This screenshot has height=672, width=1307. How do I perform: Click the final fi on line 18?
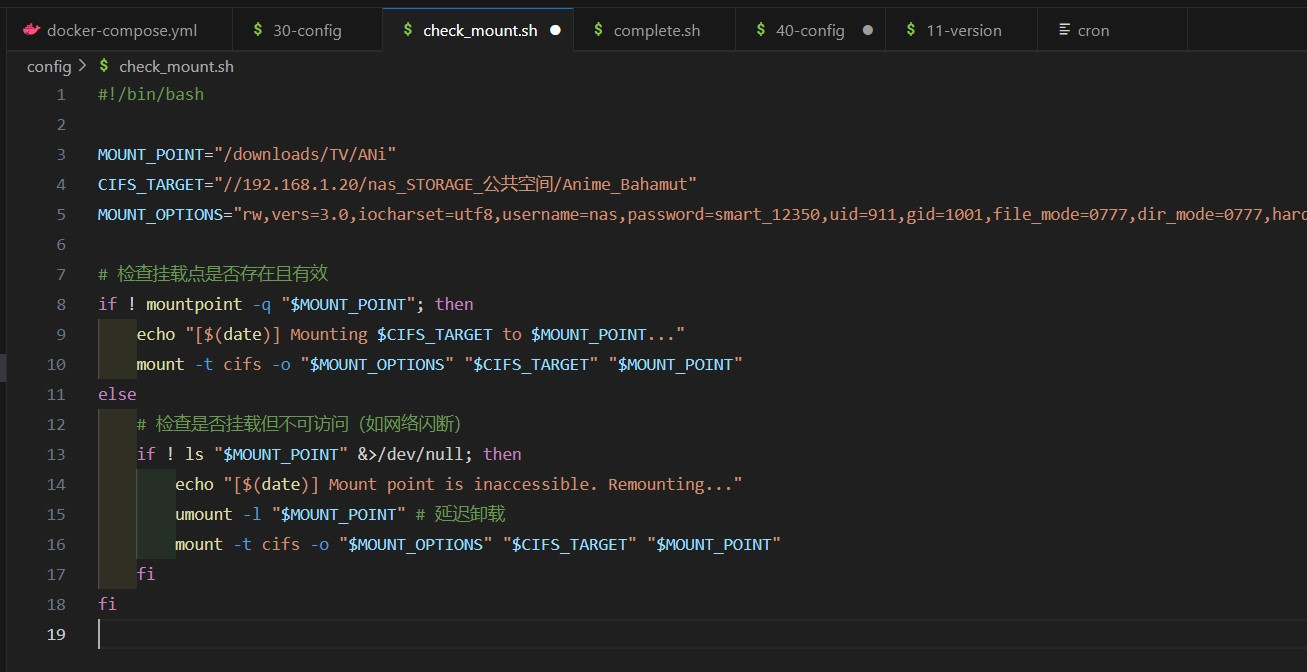coord(107,604)
